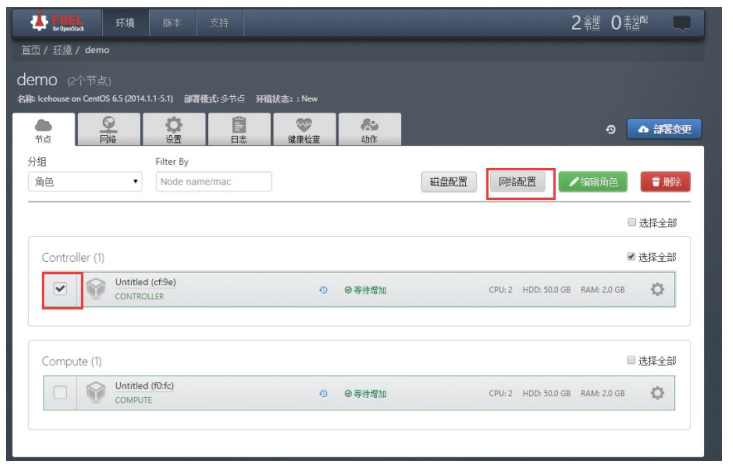The image size is (733, 467).
Task: Click the Fuel for OpenStack logo
Action: (x=57, y=22)
